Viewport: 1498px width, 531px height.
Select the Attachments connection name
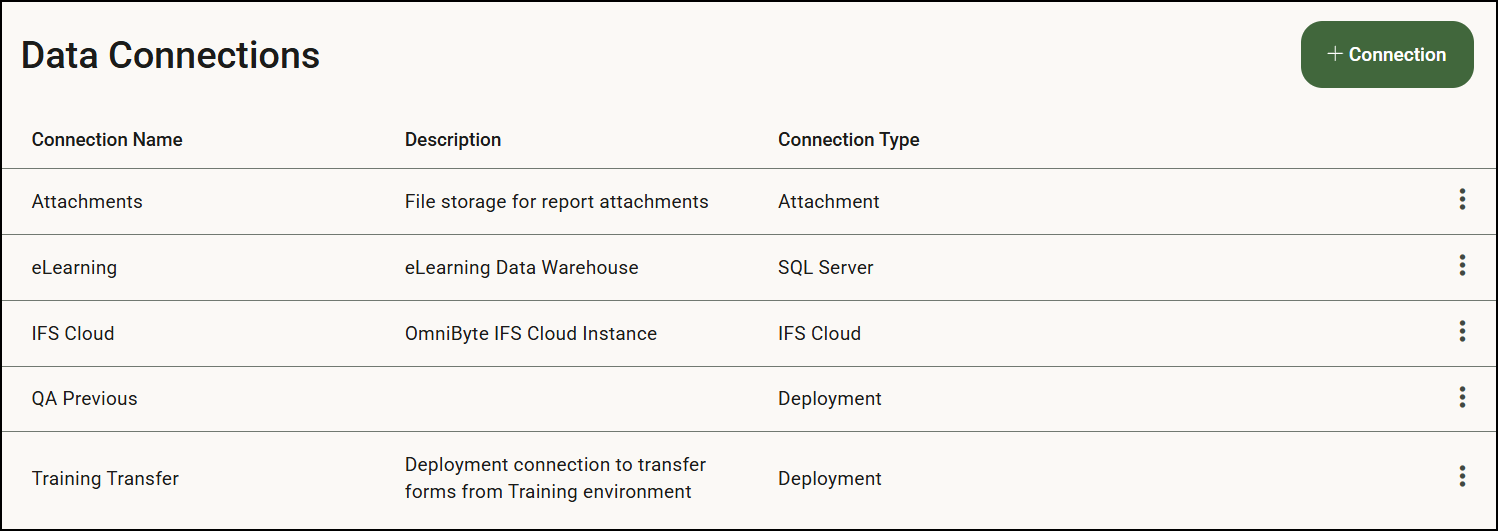(x=87, y=202)
